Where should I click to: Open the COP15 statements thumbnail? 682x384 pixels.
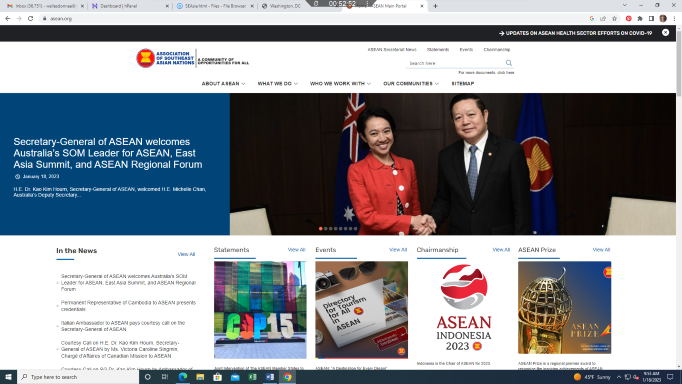(260, 310)
